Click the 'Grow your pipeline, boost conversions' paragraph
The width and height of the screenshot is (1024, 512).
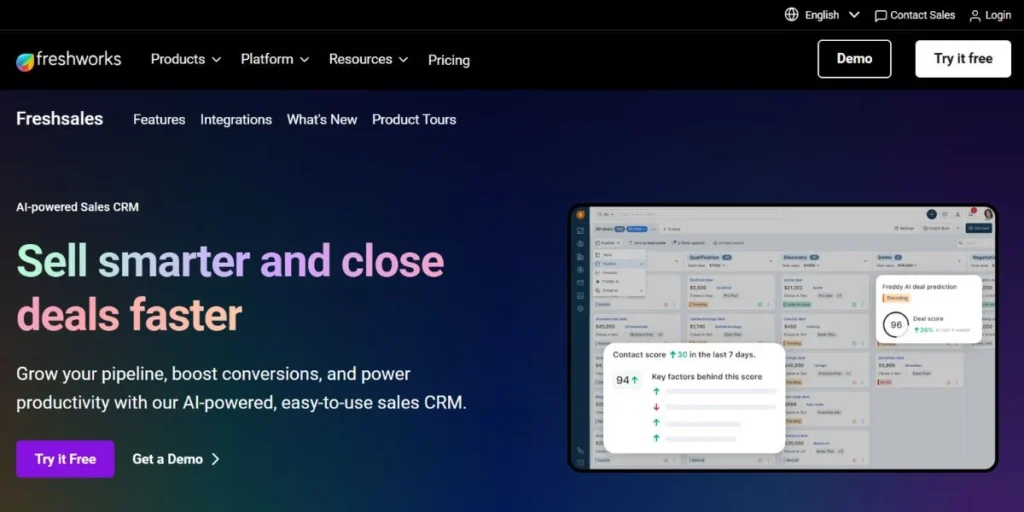(242, 389)
